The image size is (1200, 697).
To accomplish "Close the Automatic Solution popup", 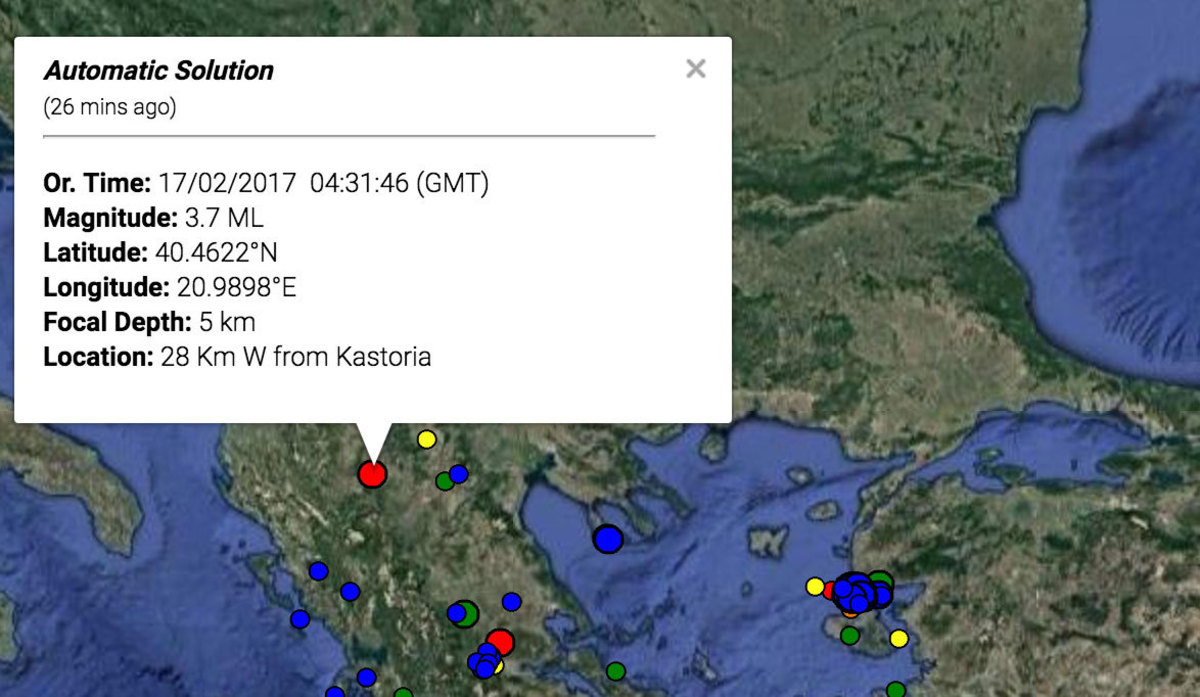I will point(696,69).
